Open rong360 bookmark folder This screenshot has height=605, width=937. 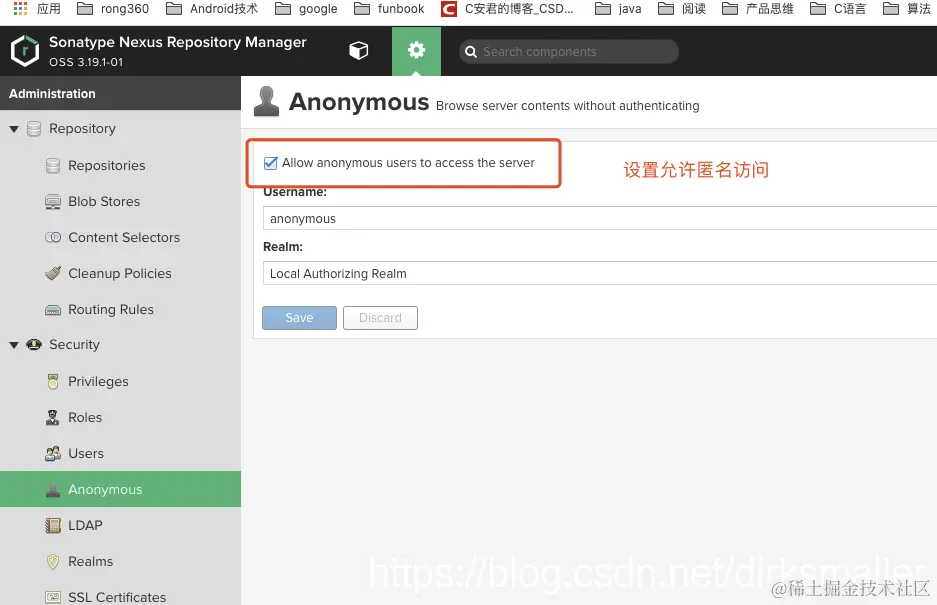click(113, 9)
